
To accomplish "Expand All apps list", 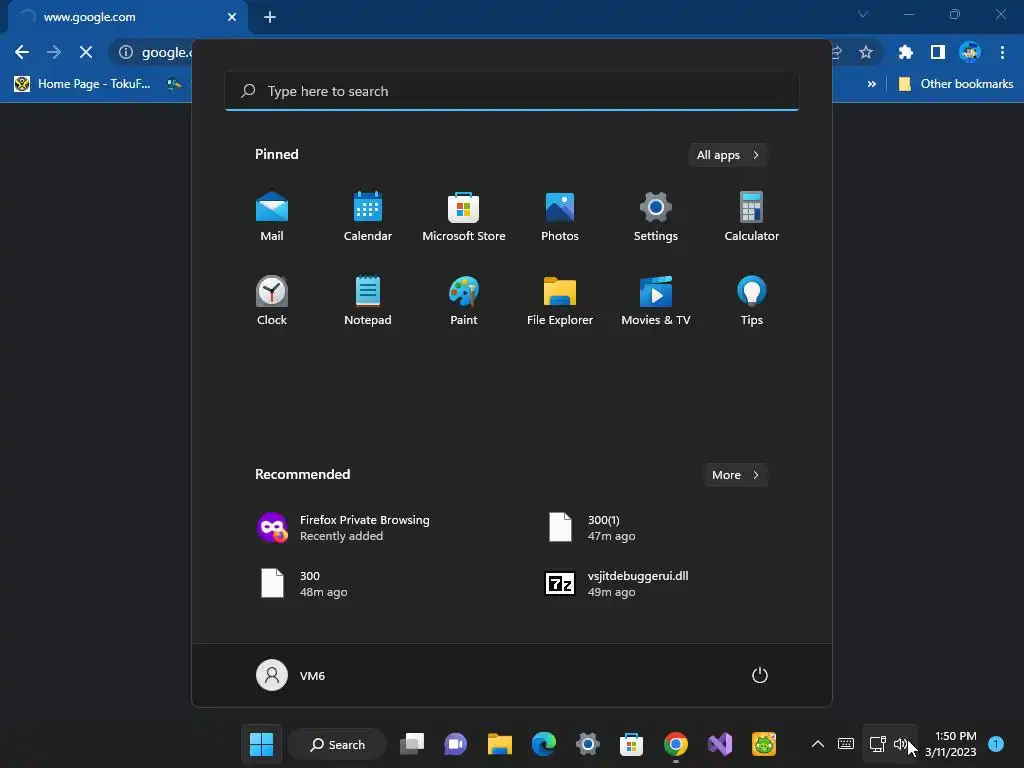I will (x=728, y=155).
